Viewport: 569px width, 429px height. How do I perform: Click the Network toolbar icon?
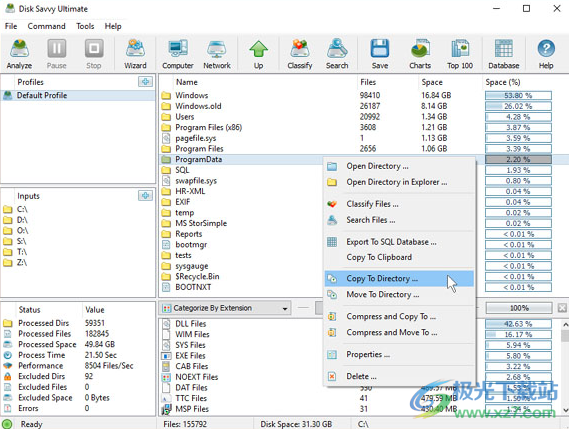pyautogui.click(x=217, y=54)
